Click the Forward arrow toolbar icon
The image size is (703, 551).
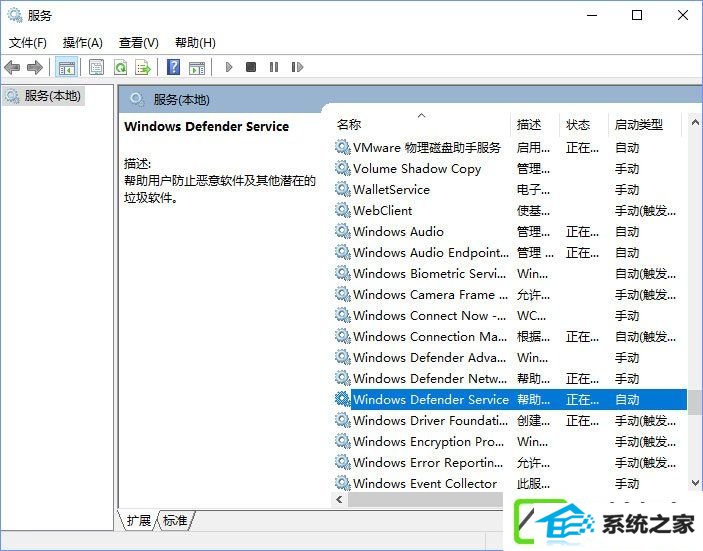click(35, 68)
